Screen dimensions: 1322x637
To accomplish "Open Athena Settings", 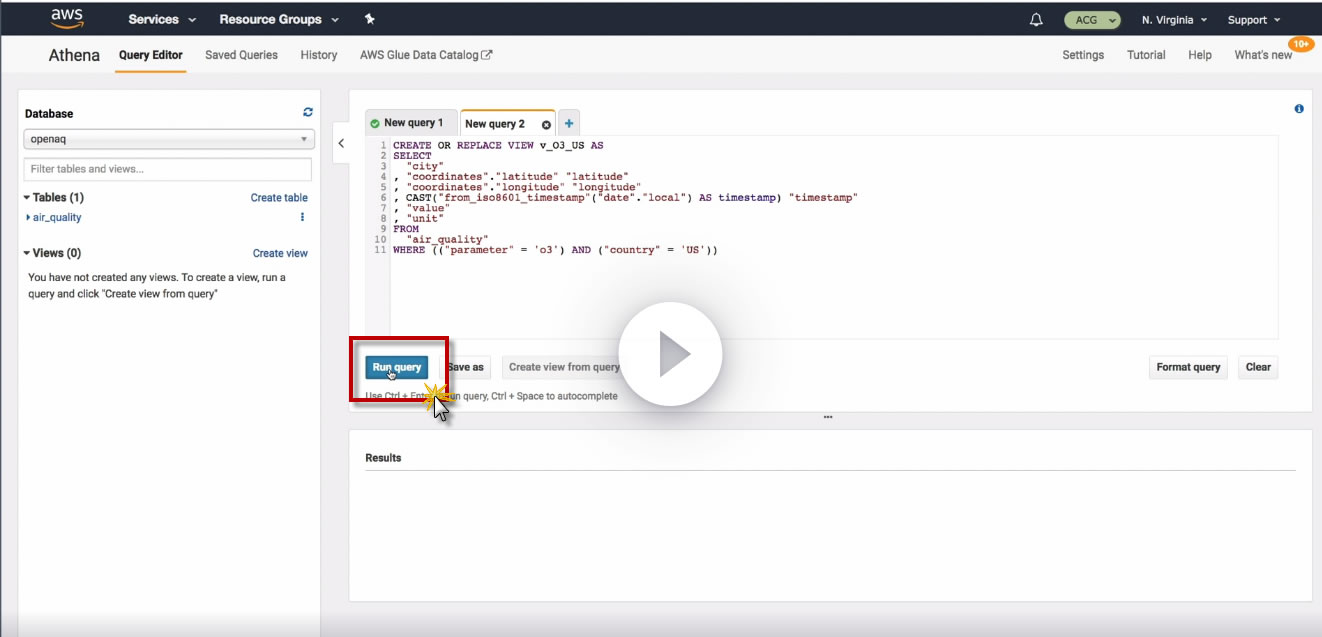I will [x=1083, y=55].
